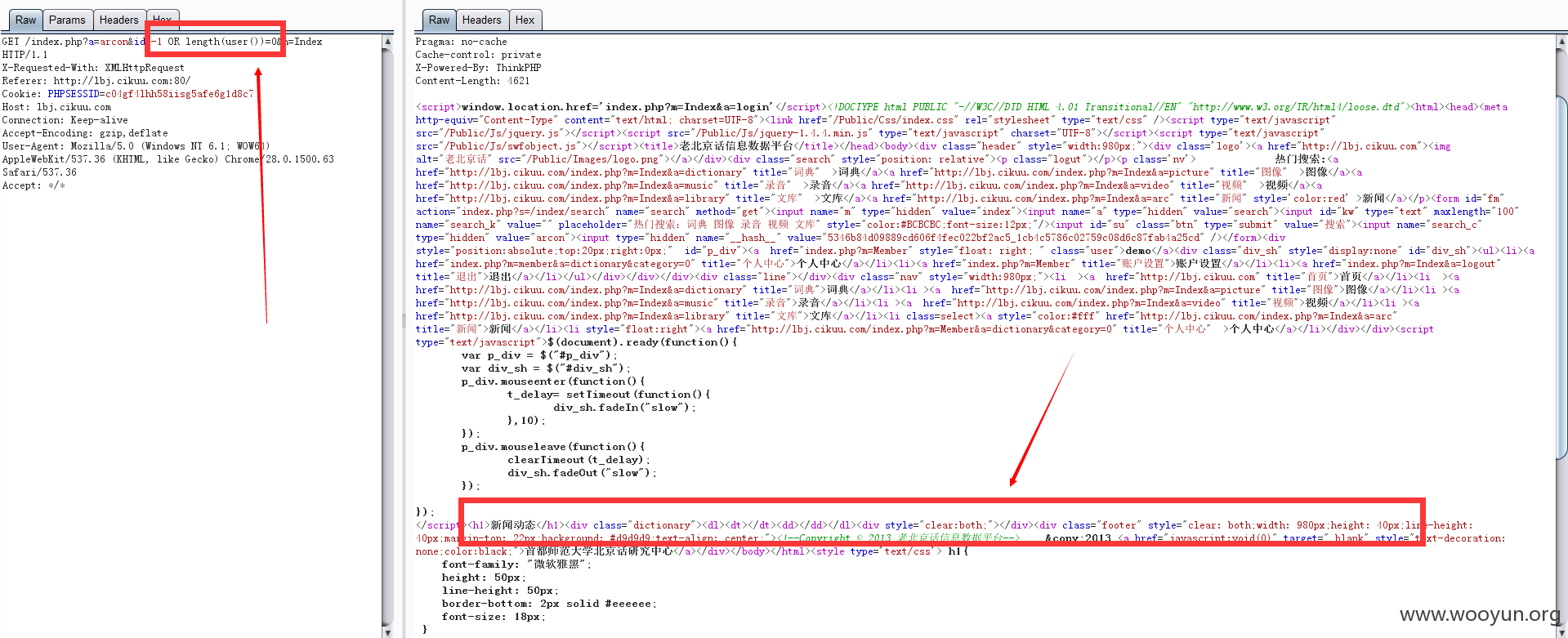The height and width of the screenshot is (638, 1568).
Task: Click the 'GET /index.php?a=arcon' request line
Action: (162, 42)
